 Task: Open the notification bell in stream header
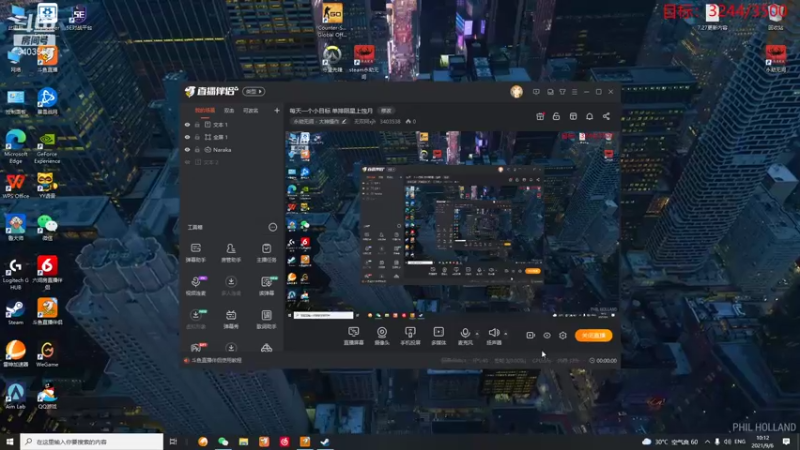(589, 116)
